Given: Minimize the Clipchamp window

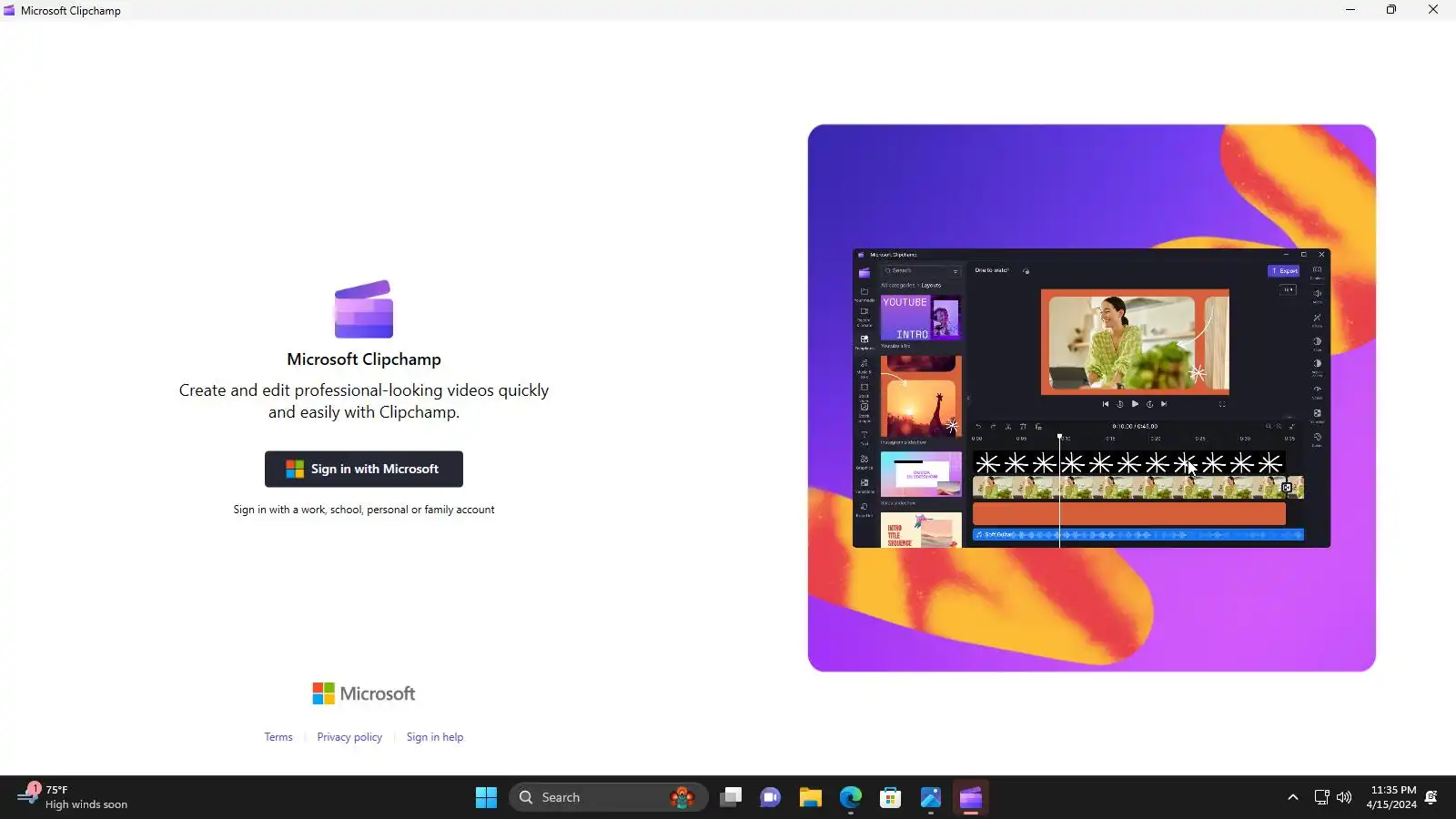Looking at the screenshot, I should (1350, 10).
